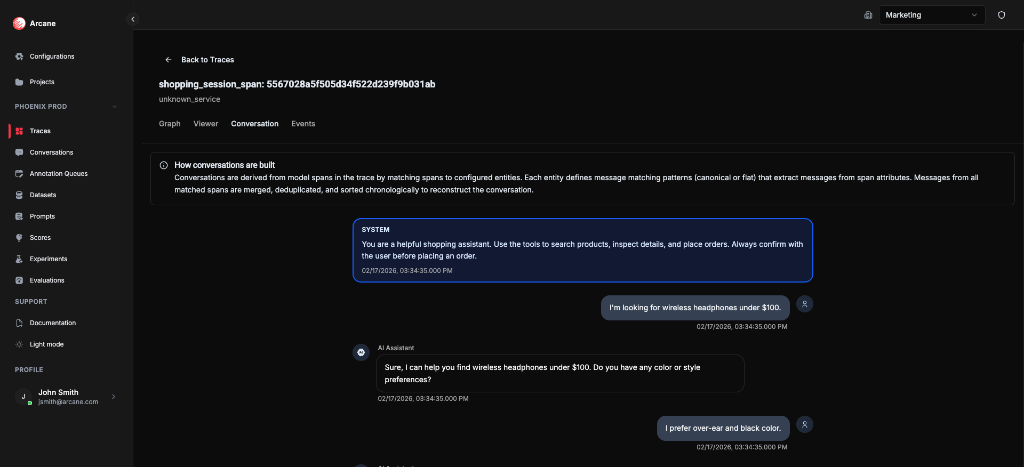This screenshot has width=1024, height=467.
Task: Click the Arcane logo icon
Action: coord(19,23)
